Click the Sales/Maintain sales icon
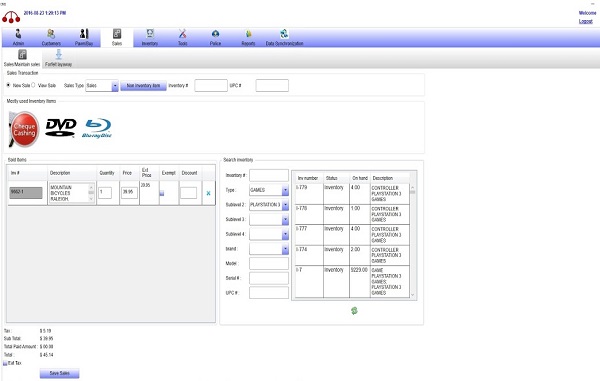Viewport: 600px width, 381px height. pos(22,55)
